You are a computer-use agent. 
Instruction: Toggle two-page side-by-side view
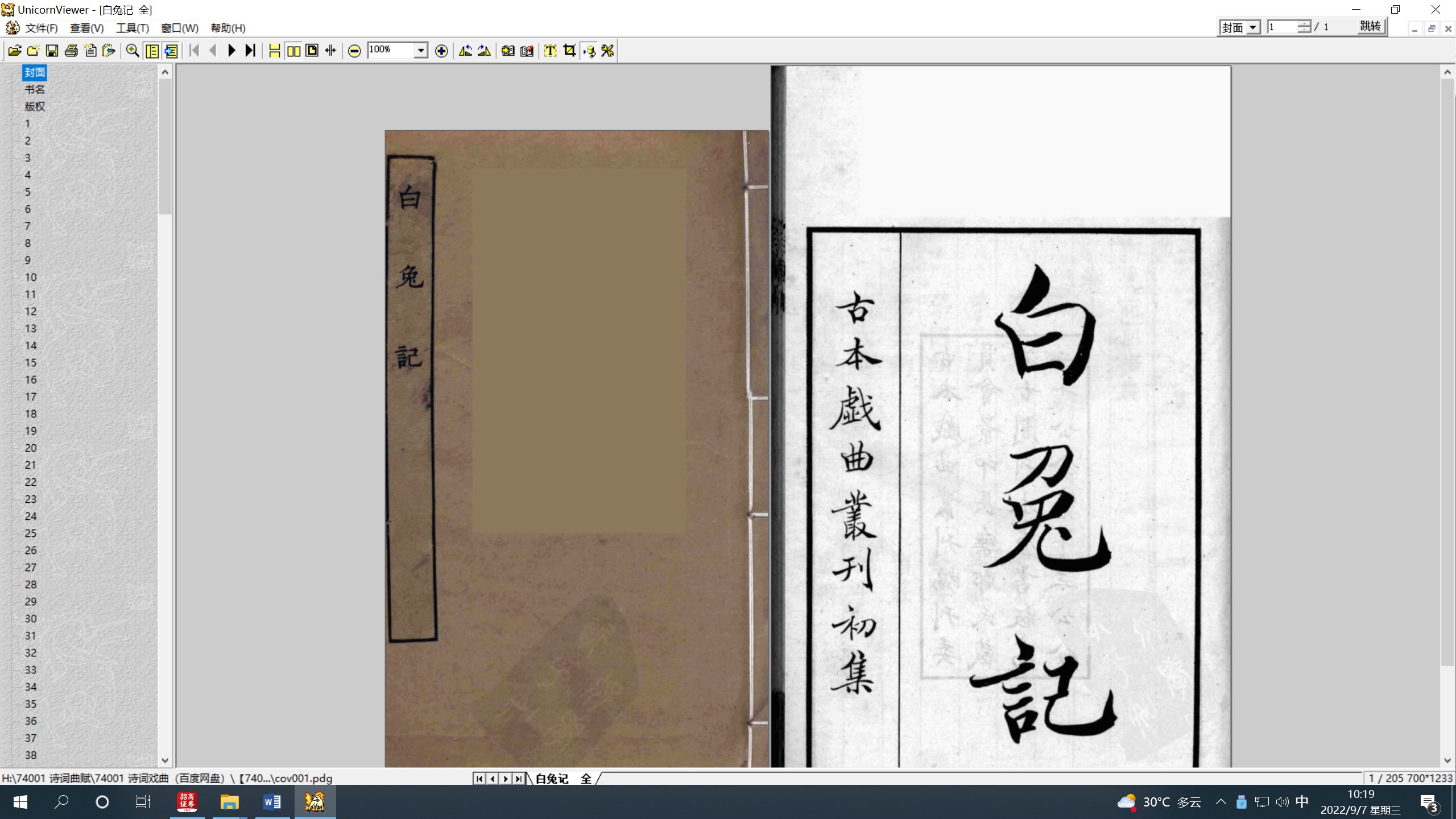coord(293,51)
